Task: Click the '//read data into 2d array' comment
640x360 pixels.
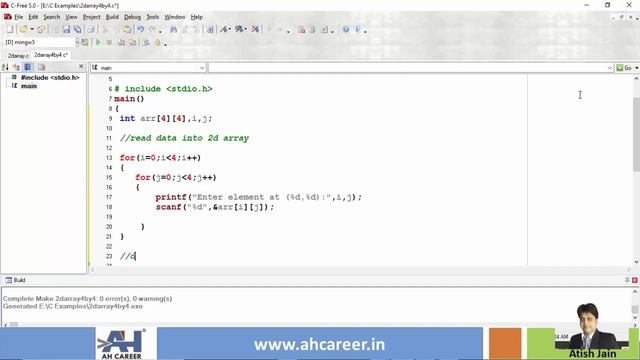Action: click(184, 138)
